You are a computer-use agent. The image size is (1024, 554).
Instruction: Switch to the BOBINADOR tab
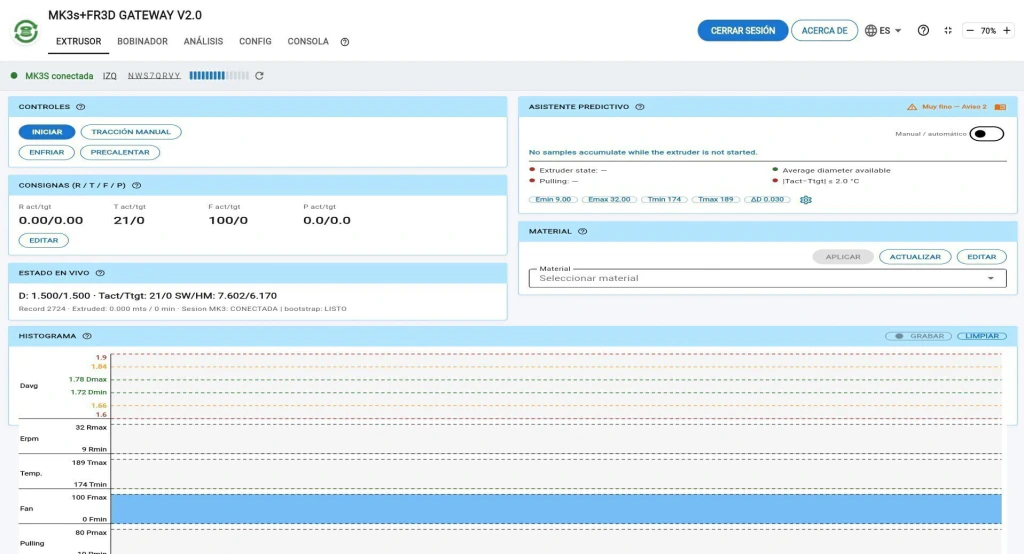pyautogui.click(x=142, y=41)
